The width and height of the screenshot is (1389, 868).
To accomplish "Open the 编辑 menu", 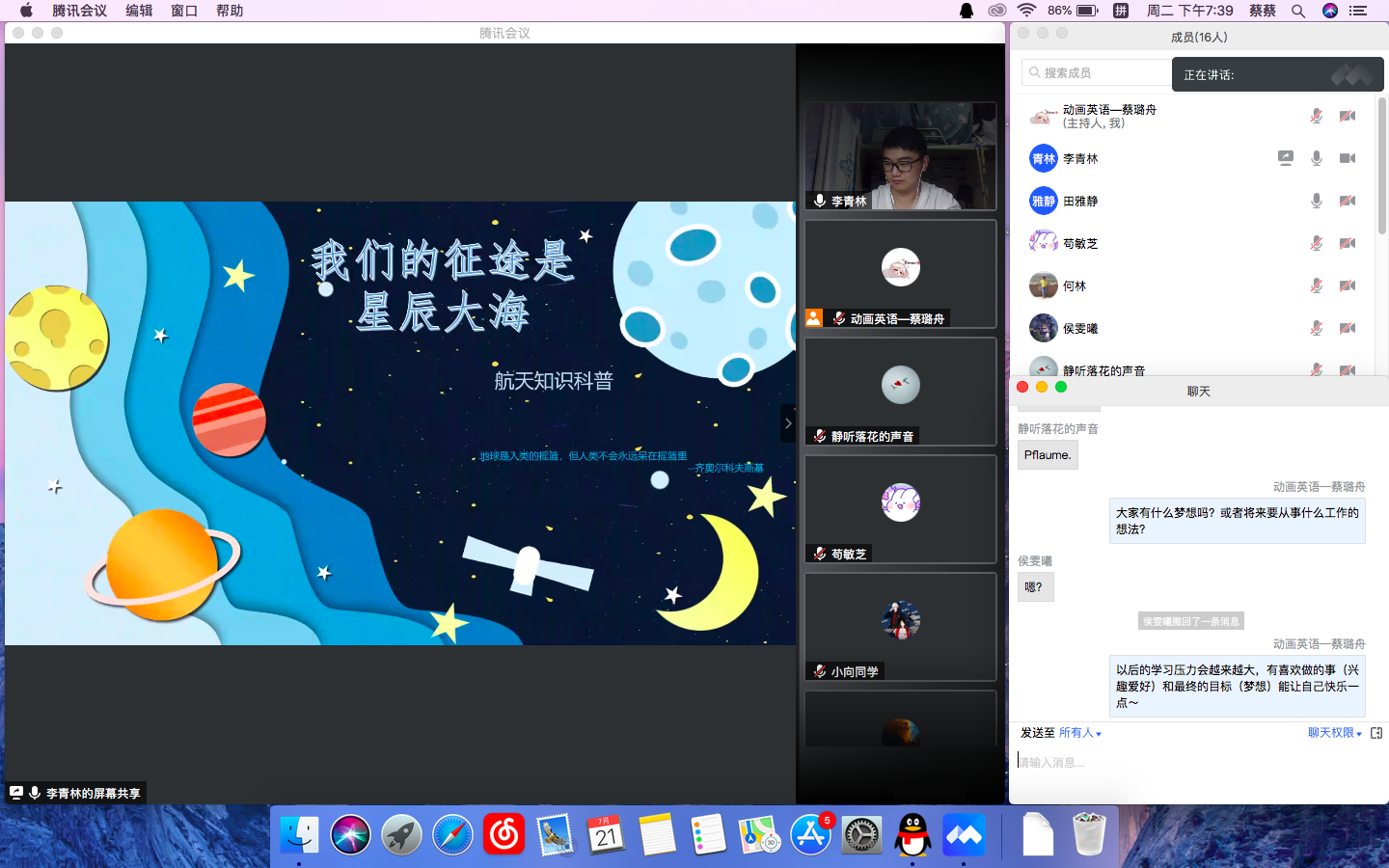I will click(x=139, y=11).
